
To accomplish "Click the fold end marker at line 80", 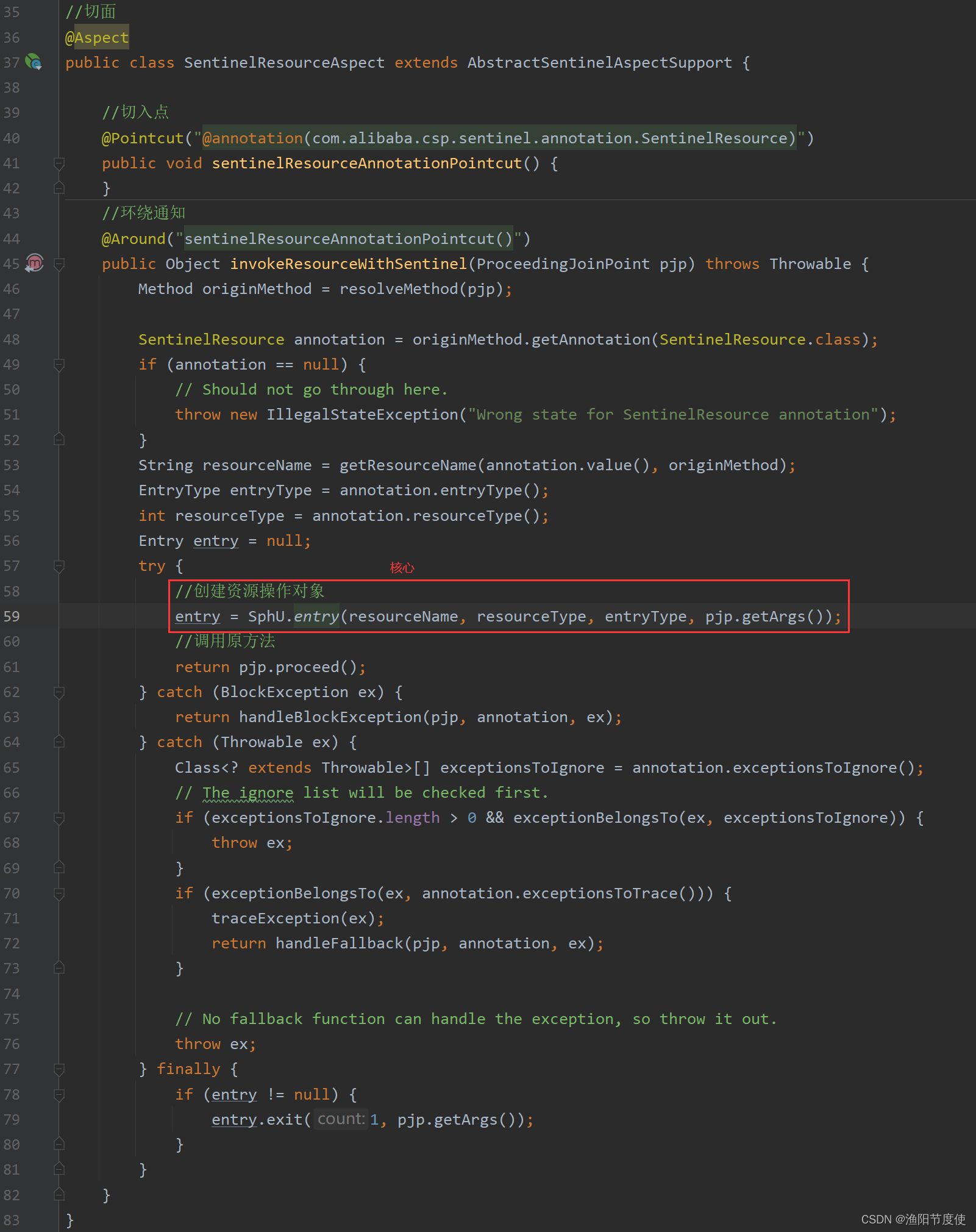I will (x=59, y=1145).
